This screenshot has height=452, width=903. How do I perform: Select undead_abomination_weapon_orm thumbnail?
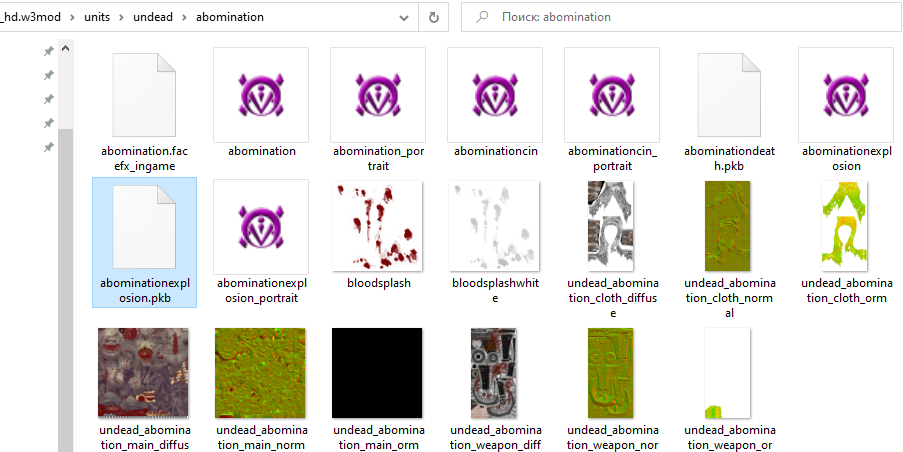[728, 373]
